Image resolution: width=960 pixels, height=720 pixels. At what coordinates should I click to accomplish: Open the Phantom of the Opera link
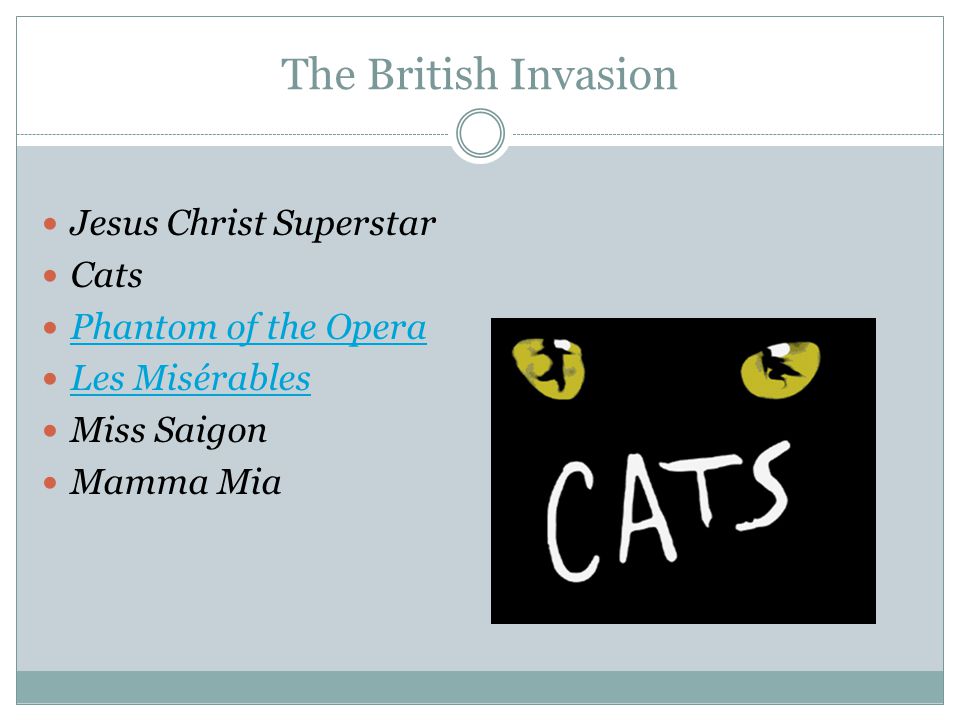coord(248,328)
